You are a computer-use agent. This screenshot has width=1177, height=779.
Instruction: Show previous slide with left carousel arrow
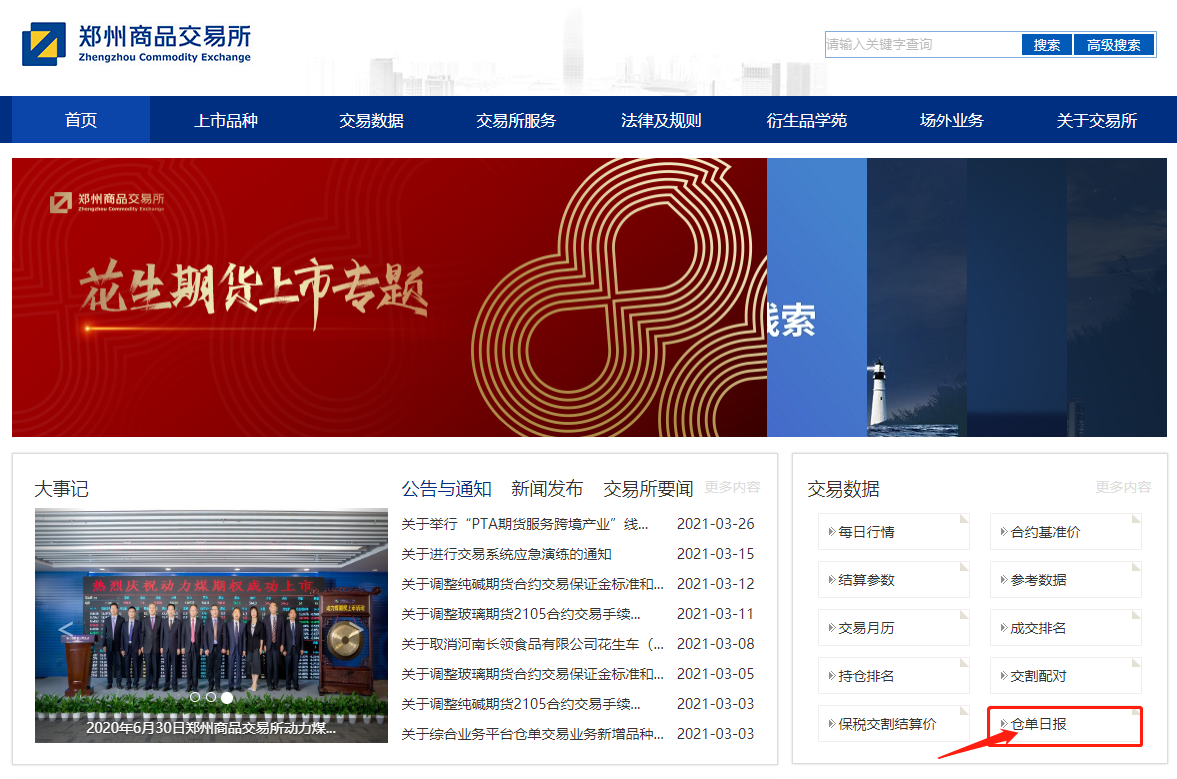pyautogui.click(x=65, y=630)
